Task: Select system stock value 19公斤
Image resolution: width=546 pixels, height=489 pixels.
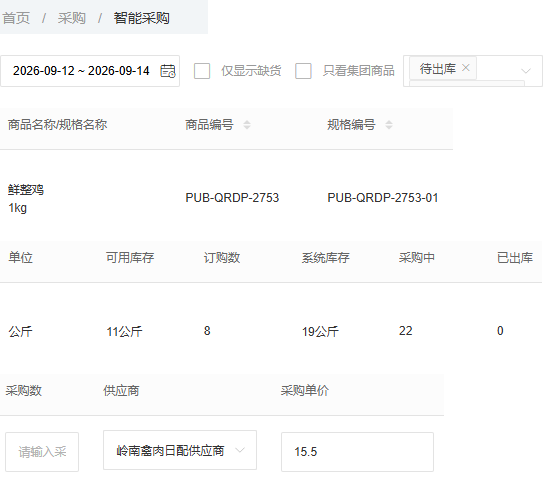Action: [x=320, y=331]
